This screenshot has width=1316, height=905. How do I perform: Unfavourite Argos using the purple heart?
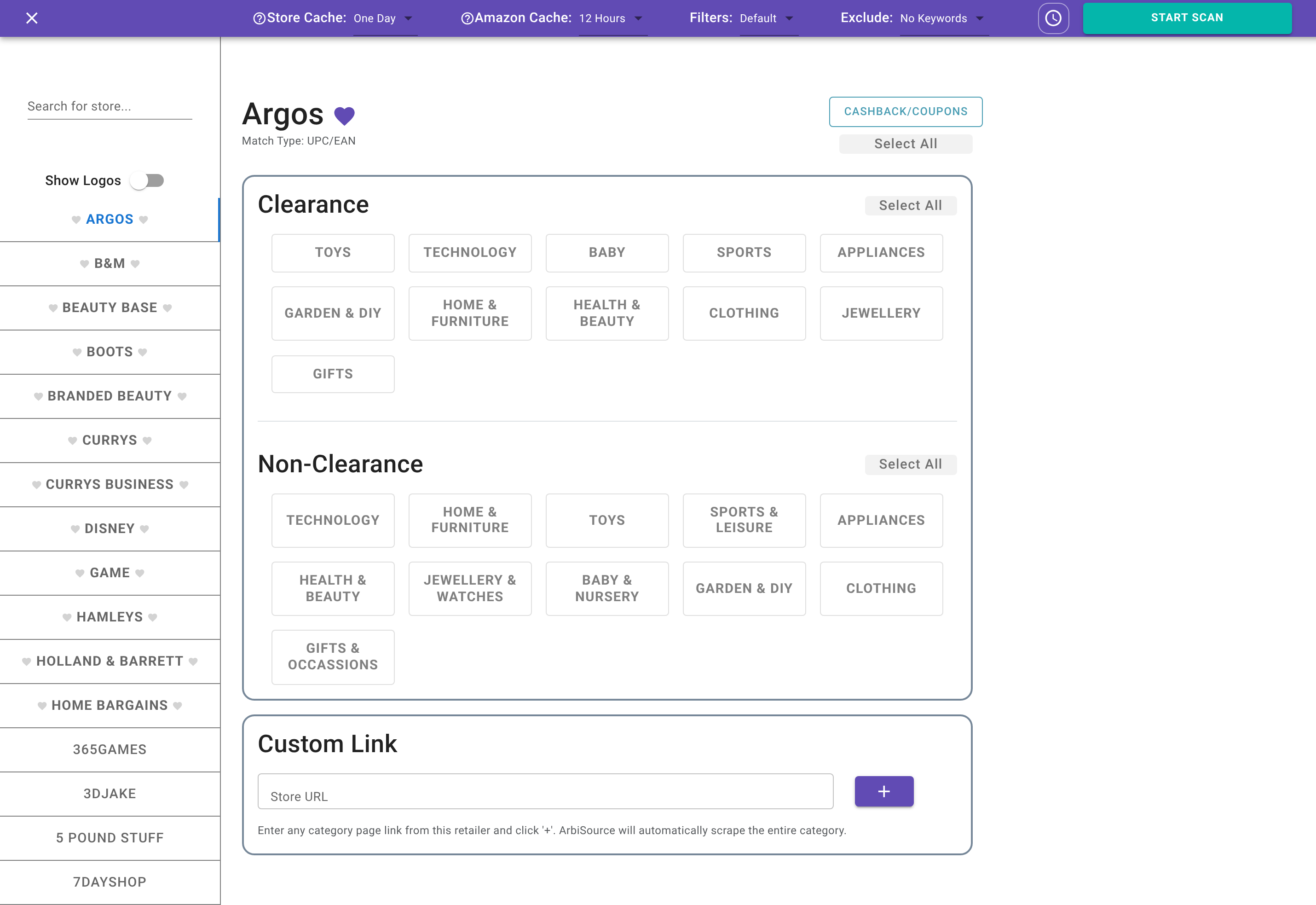344,116
